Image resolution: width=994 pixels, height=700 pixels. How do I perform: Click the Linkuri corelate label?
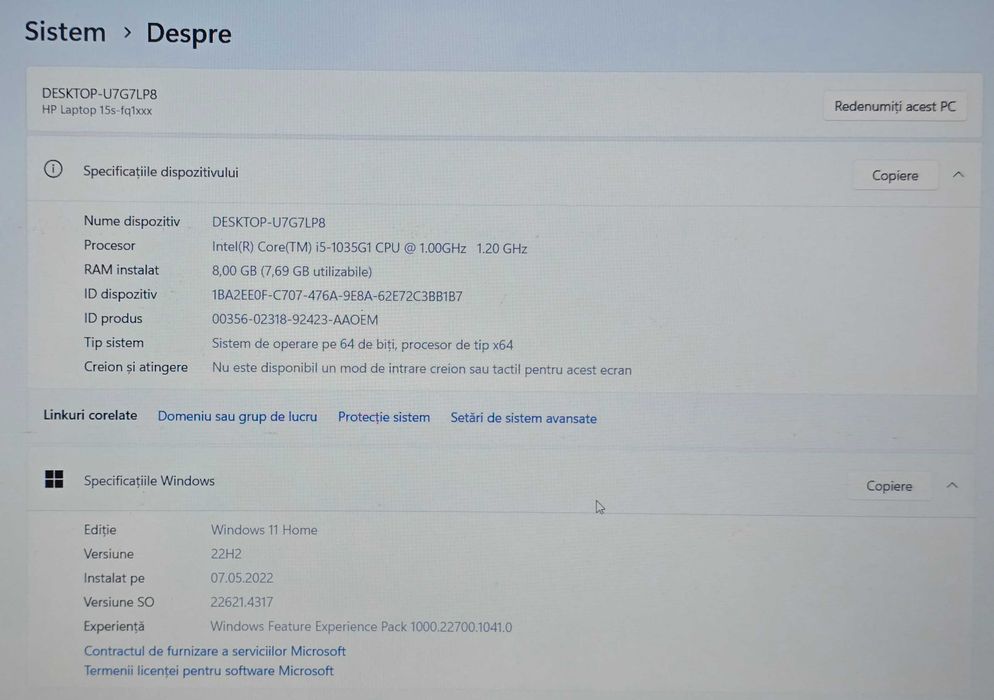coord(90,415)
